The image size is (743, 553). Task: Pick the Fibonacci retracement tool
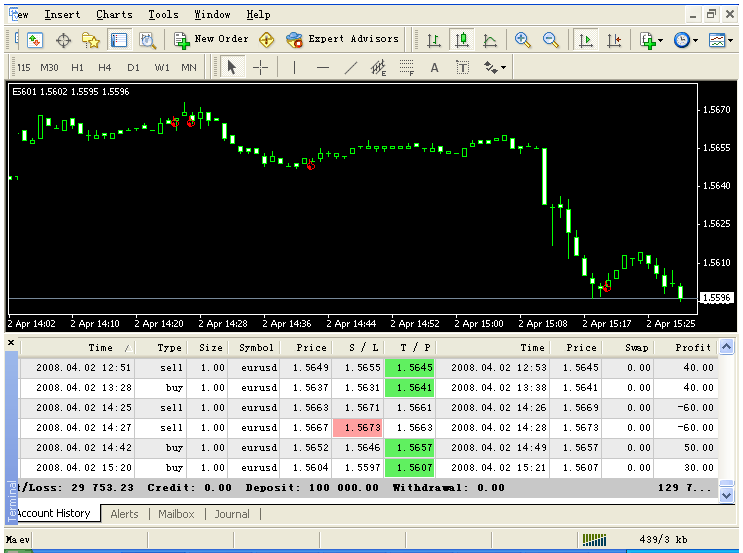click(406, 68)
